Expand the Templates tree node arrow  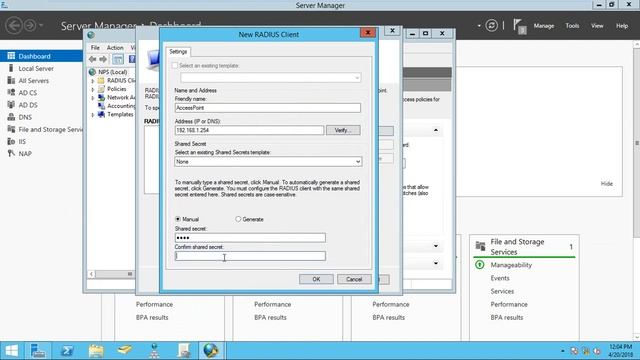(93, 115)
